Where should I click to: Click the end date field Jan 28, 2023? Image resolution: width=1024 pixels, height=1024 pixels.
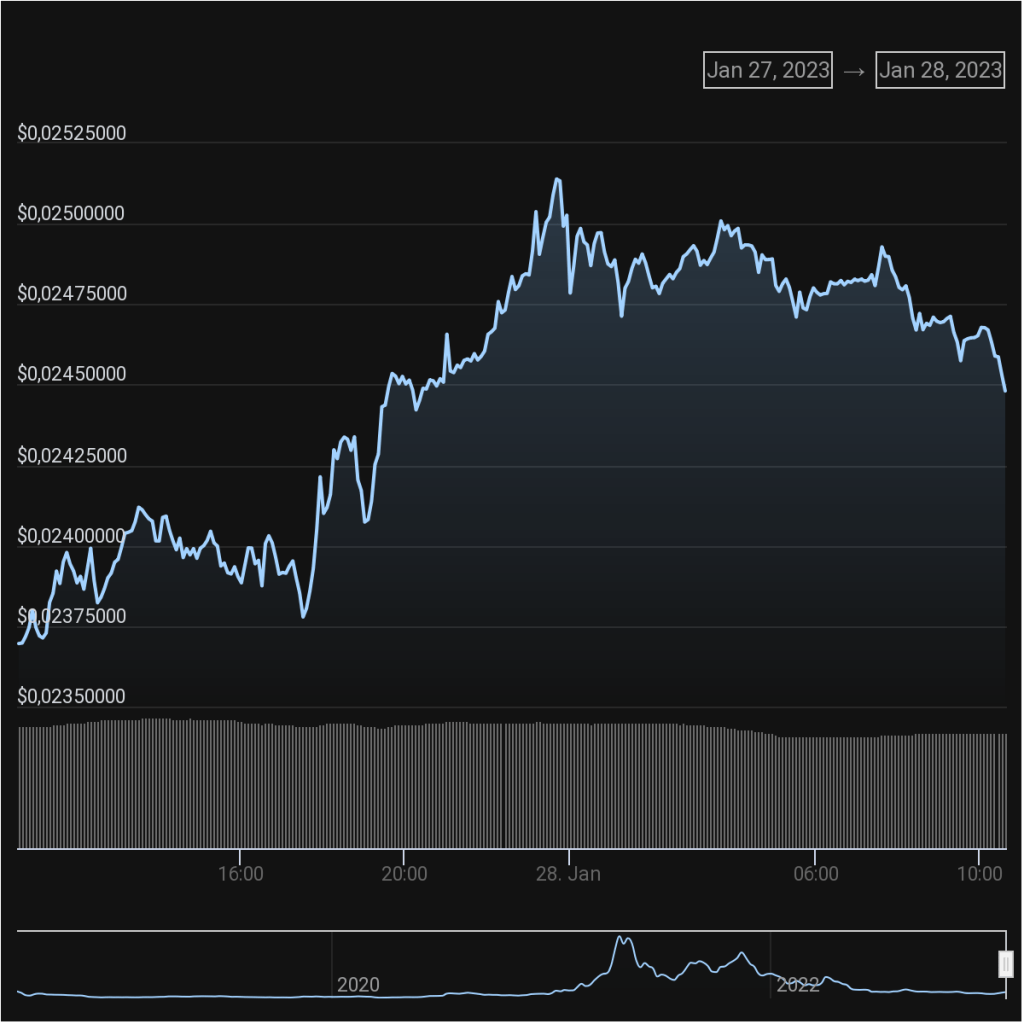[940, 70]
